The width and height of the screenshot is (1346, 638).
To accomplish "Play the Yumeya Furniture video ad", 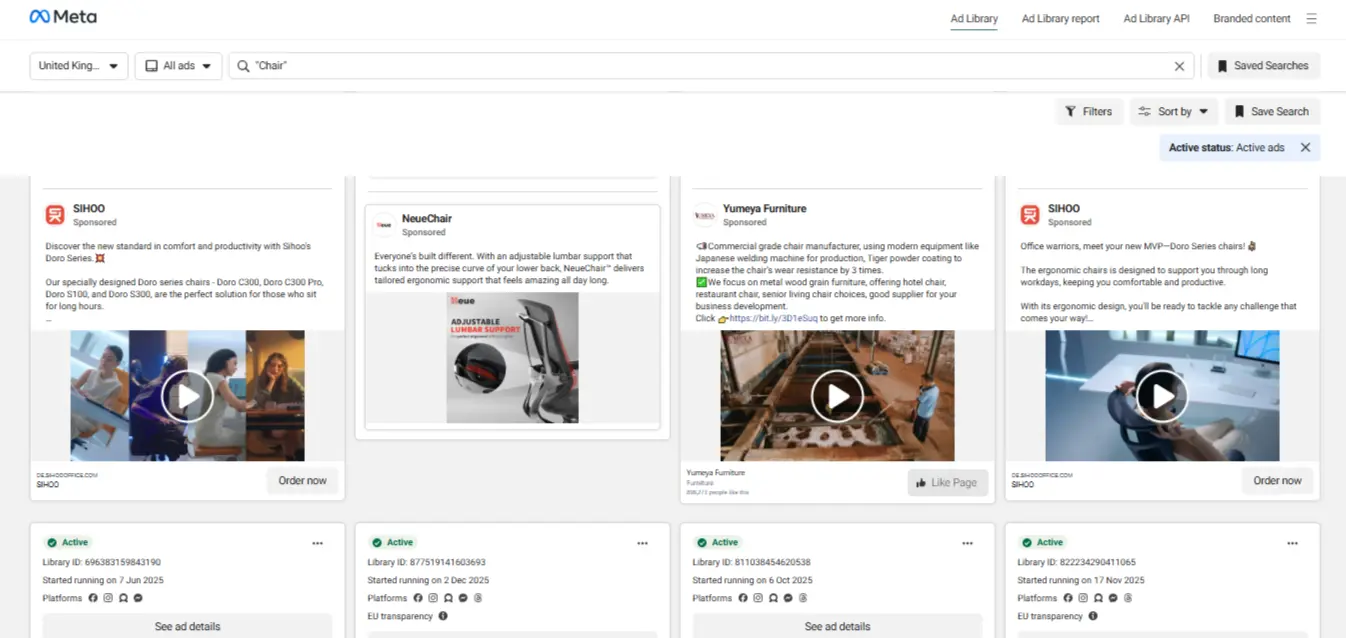I will tap(837, 396).
